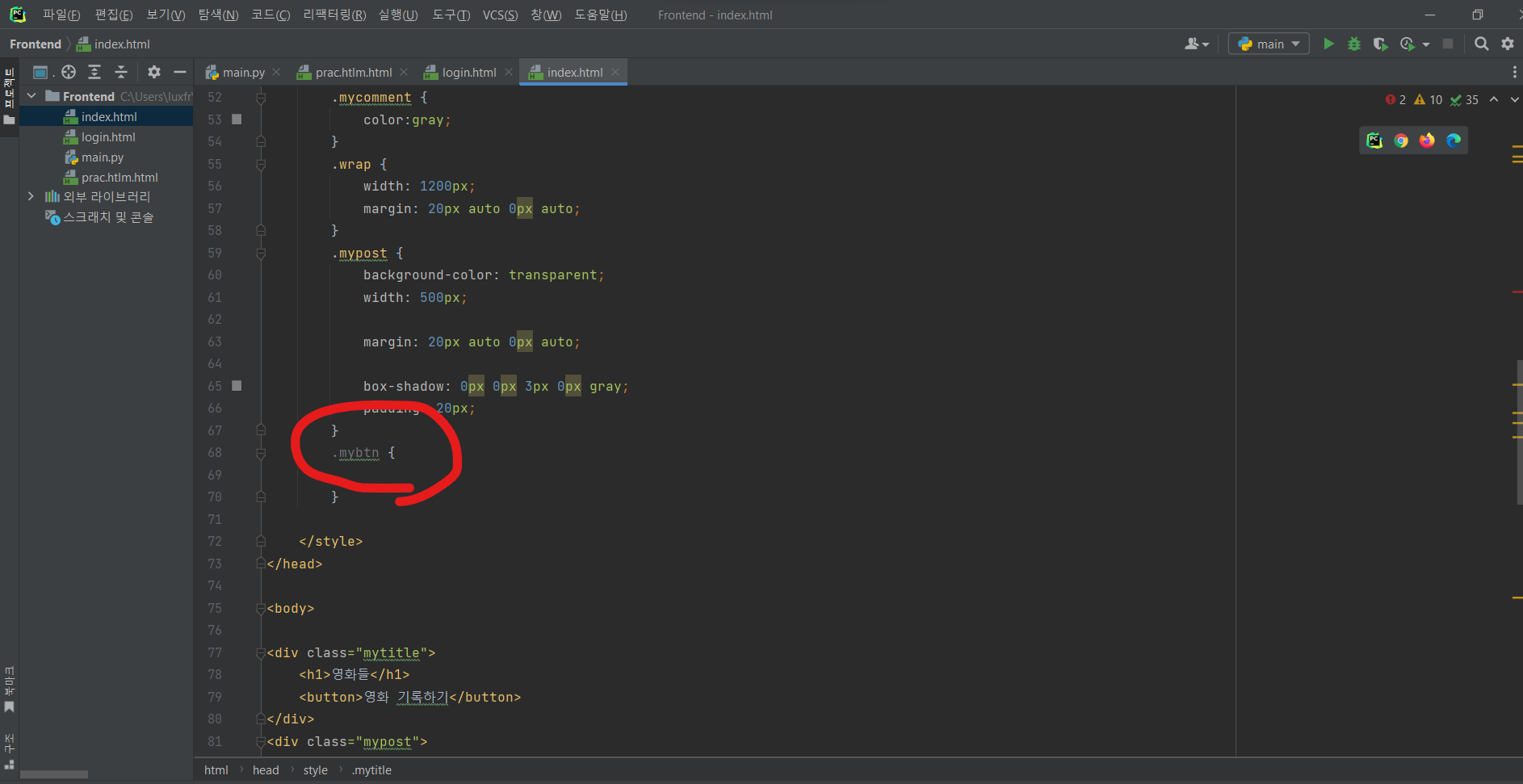Click the project panel horizontal scrollbar
This screenshot has height=784, width=1523.
(x=54, y=774)
